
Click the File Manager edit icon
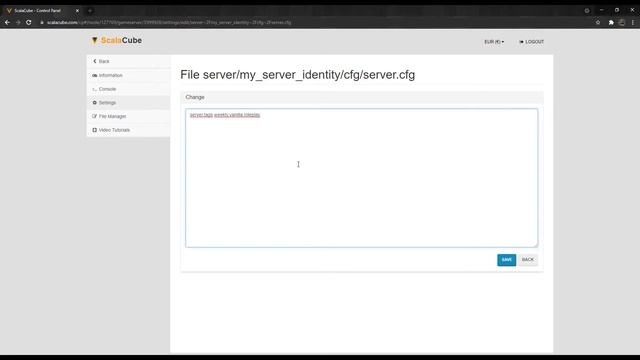pyautogui.click(x=95, y=116)
